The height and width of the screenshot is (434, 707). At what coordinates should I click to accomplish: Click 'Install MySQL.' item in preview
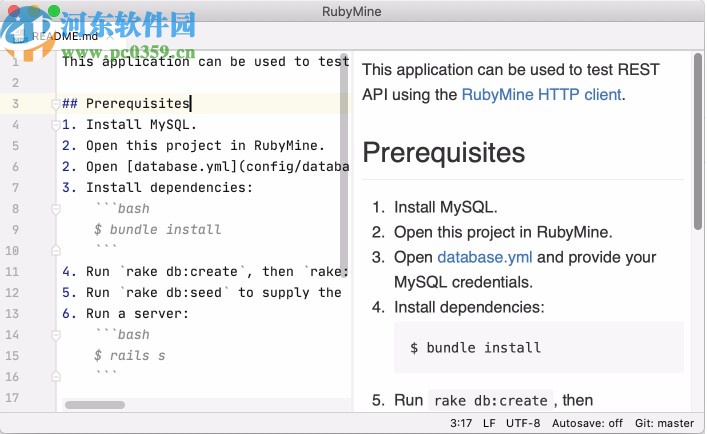pyautogui.click(x=446, y=207)
